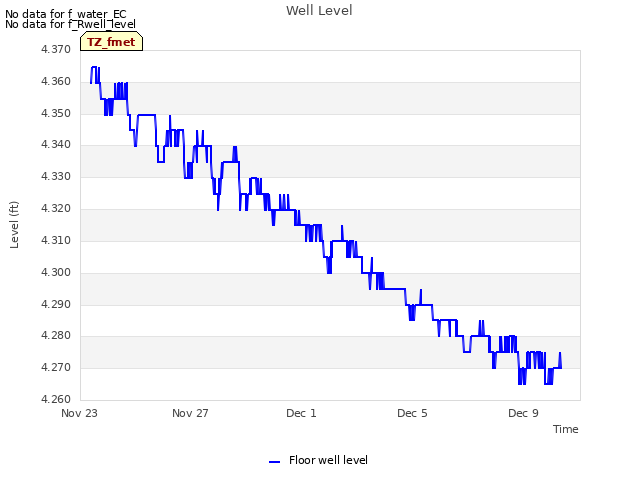Click the 4.330 y-axis label
The image size is (640, 480).
click(56, 176)
